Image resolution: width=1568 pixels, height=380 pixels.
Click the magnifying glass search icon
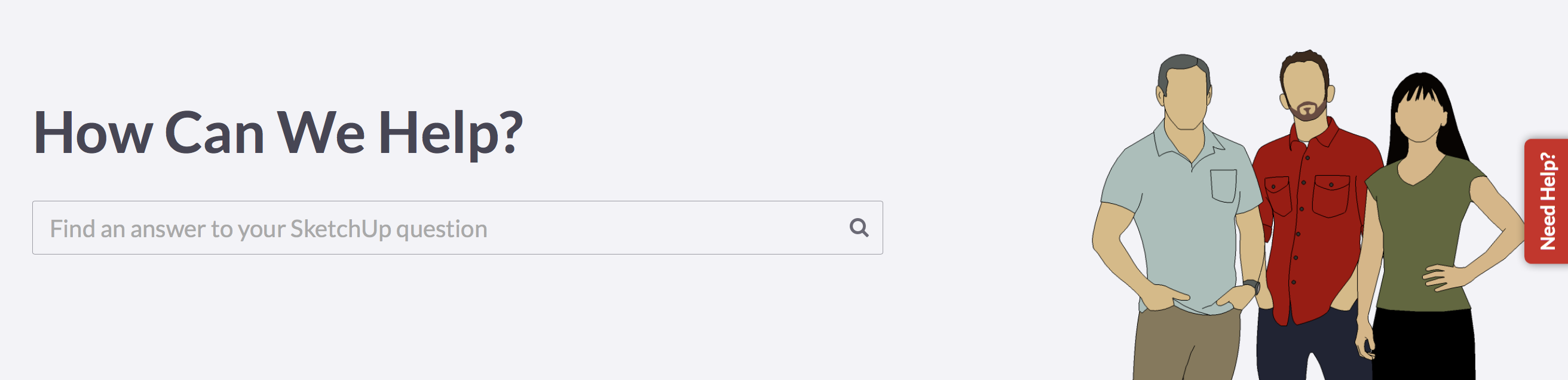point(859,228)
